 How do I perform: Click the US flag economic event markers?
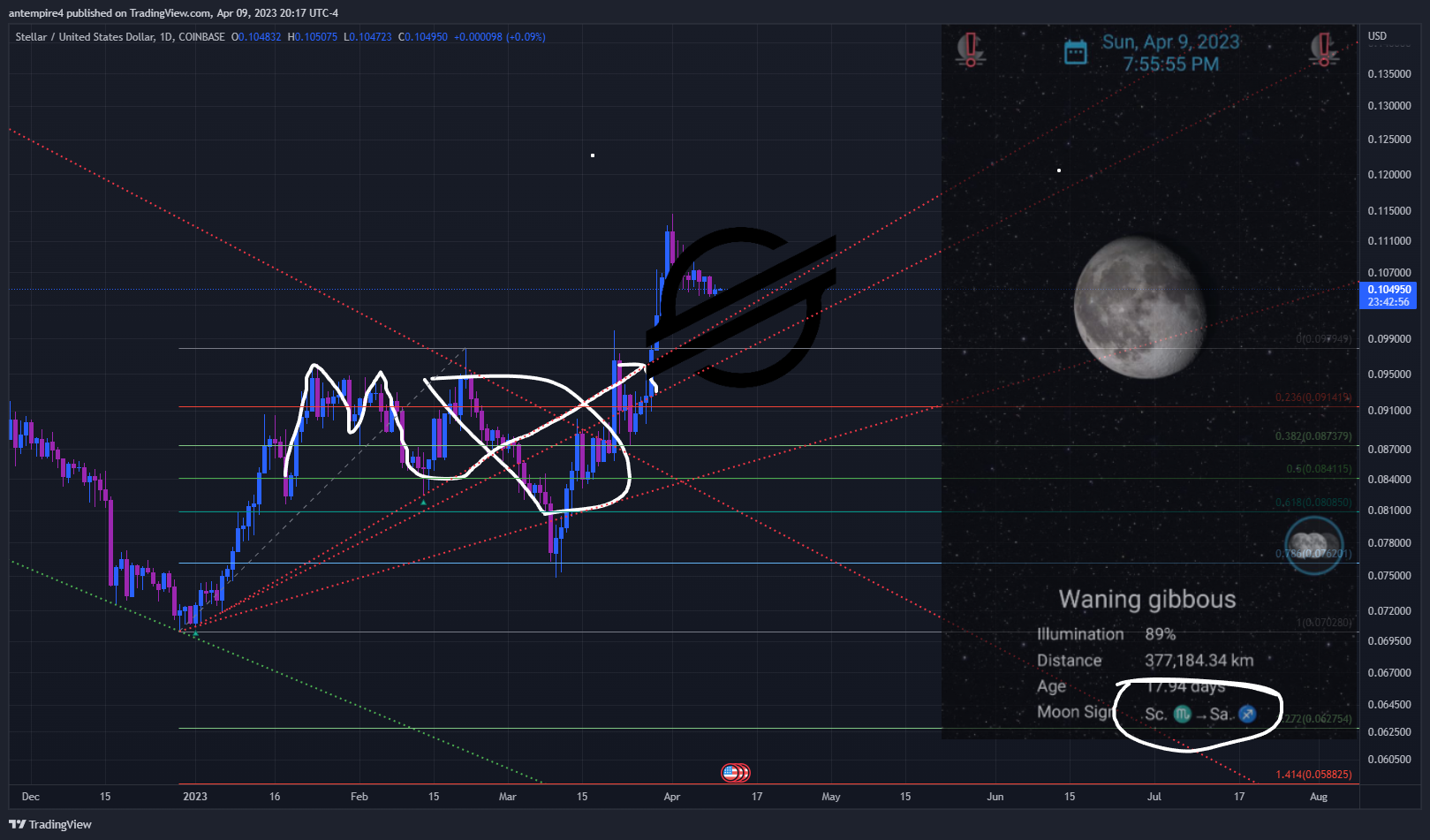[x=736, y=773]
